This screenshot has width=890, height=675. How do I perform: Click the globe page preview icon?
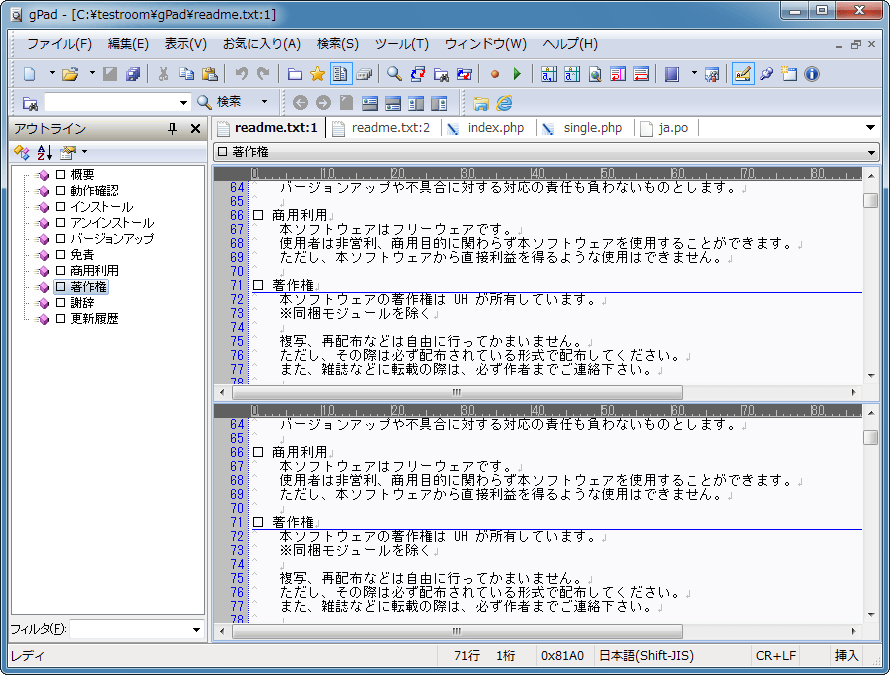coord(595,74)
